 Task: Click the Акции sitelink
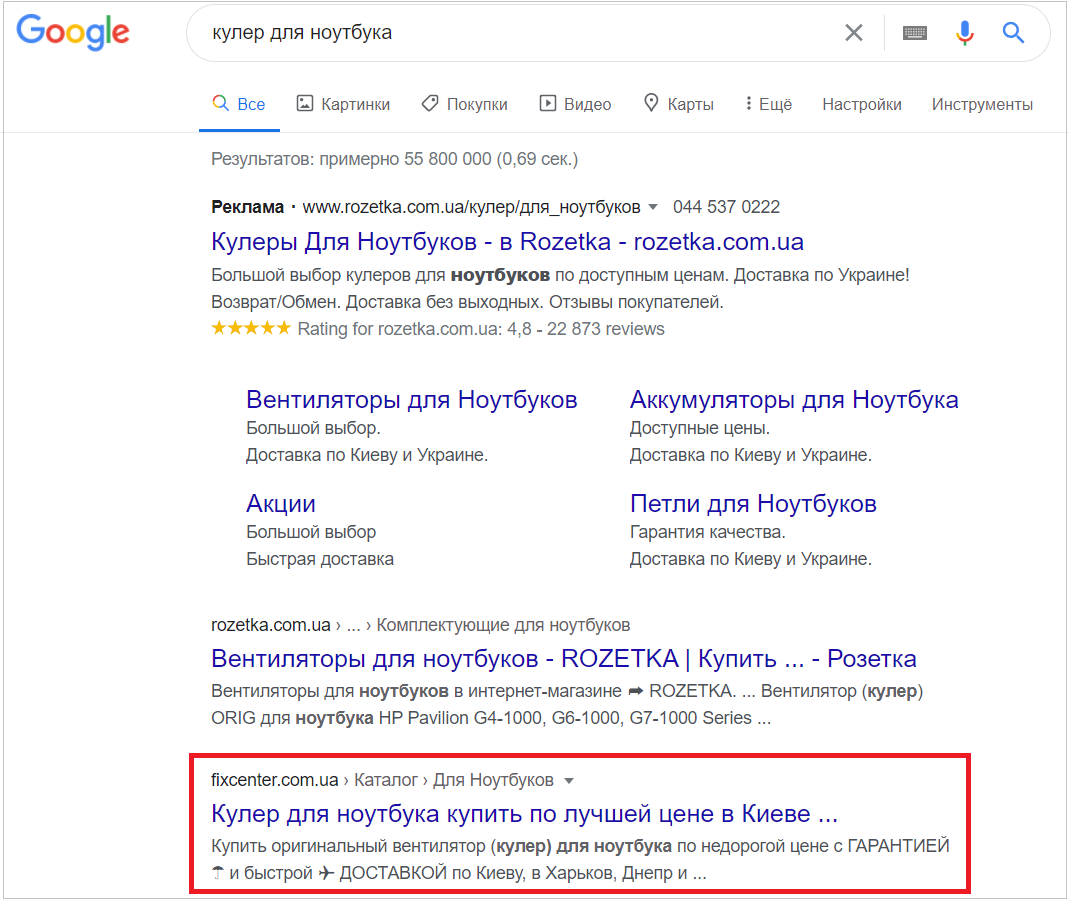point(281,503)
